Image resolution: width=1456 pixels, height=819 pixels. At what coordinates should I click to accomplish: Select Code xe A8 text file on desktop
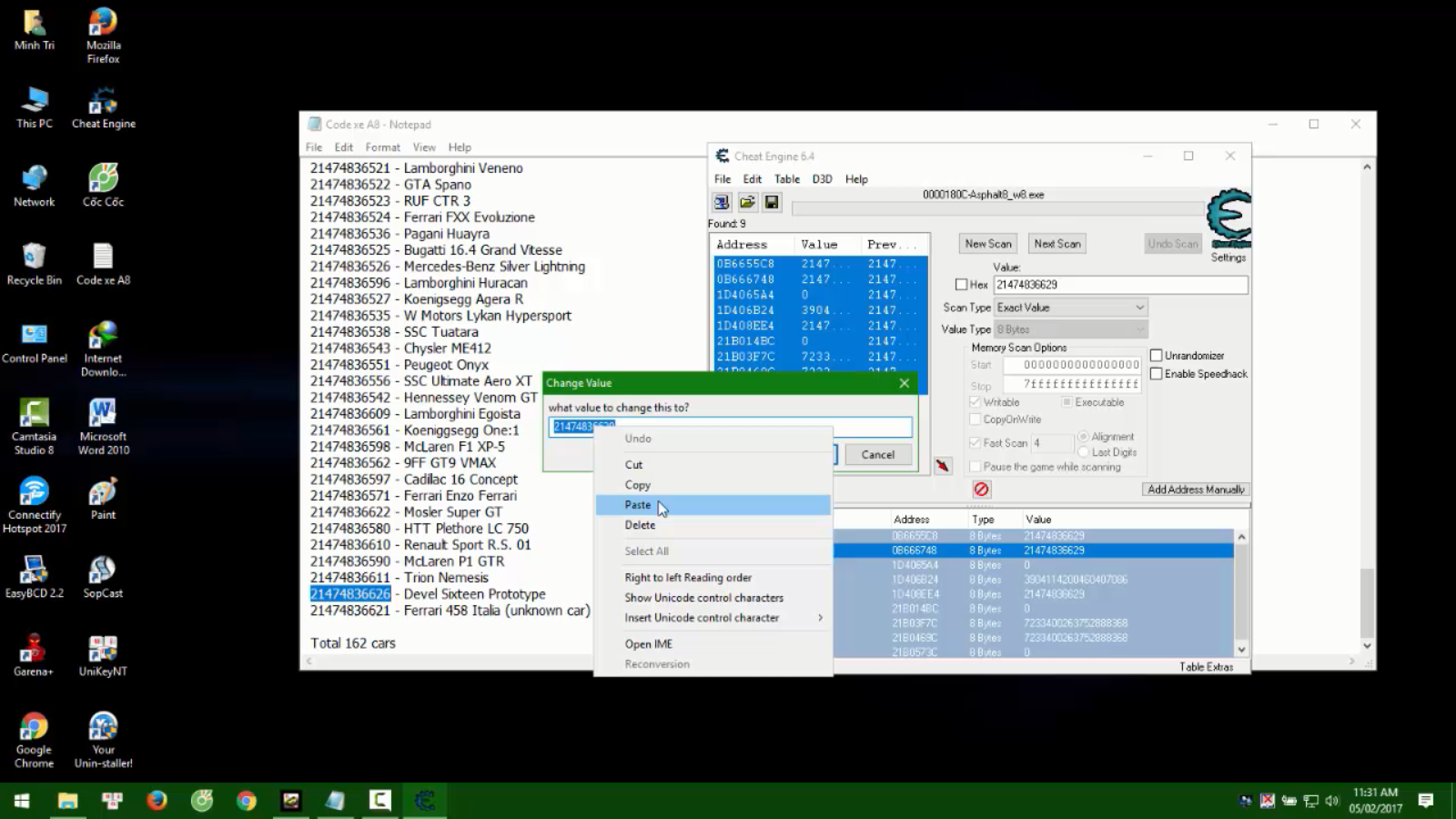coord(103,264)
